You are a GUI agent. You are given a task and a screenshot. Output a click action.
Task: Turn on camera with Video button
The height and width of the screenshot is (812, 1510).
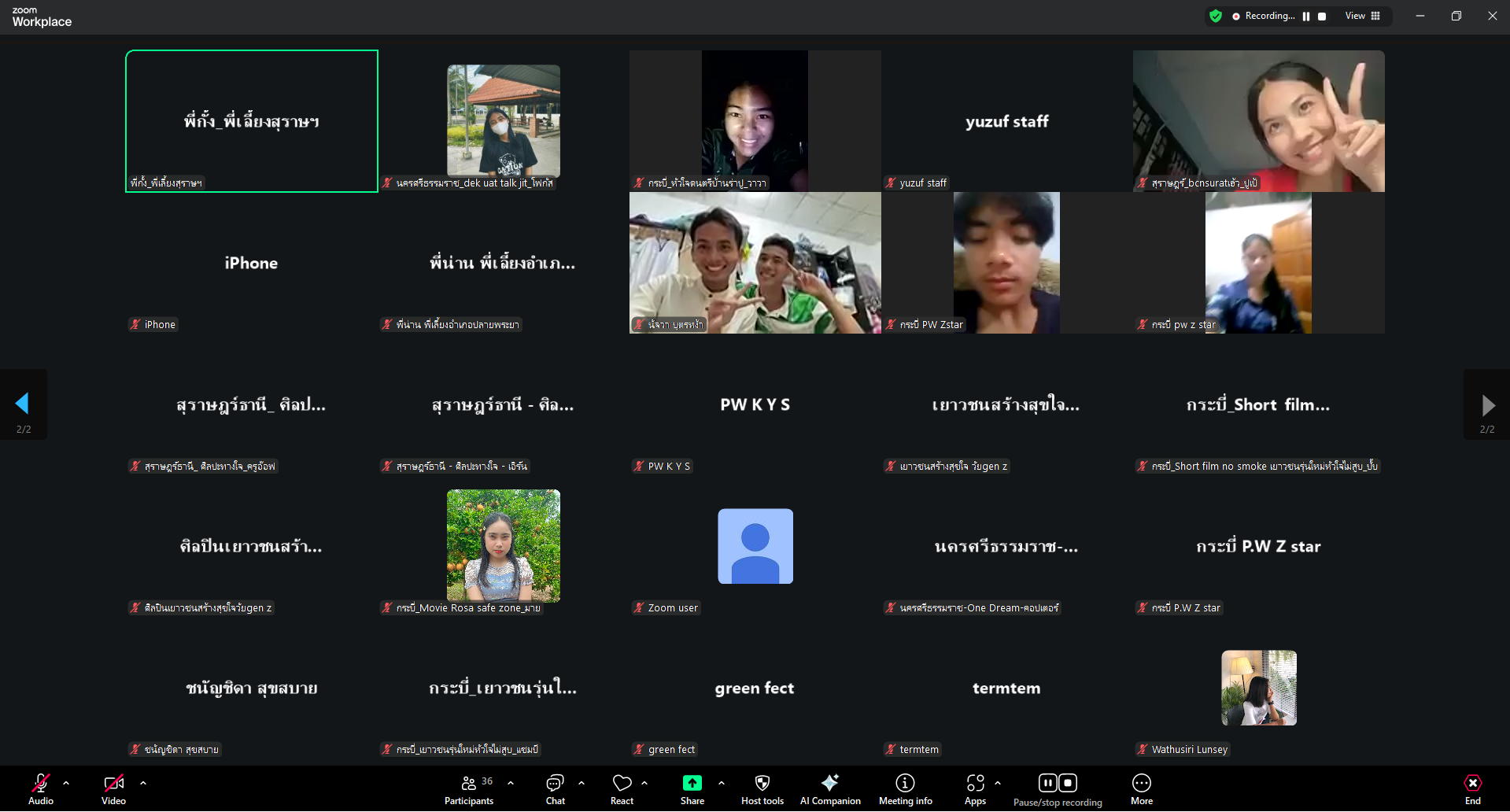tap(113, 789)
